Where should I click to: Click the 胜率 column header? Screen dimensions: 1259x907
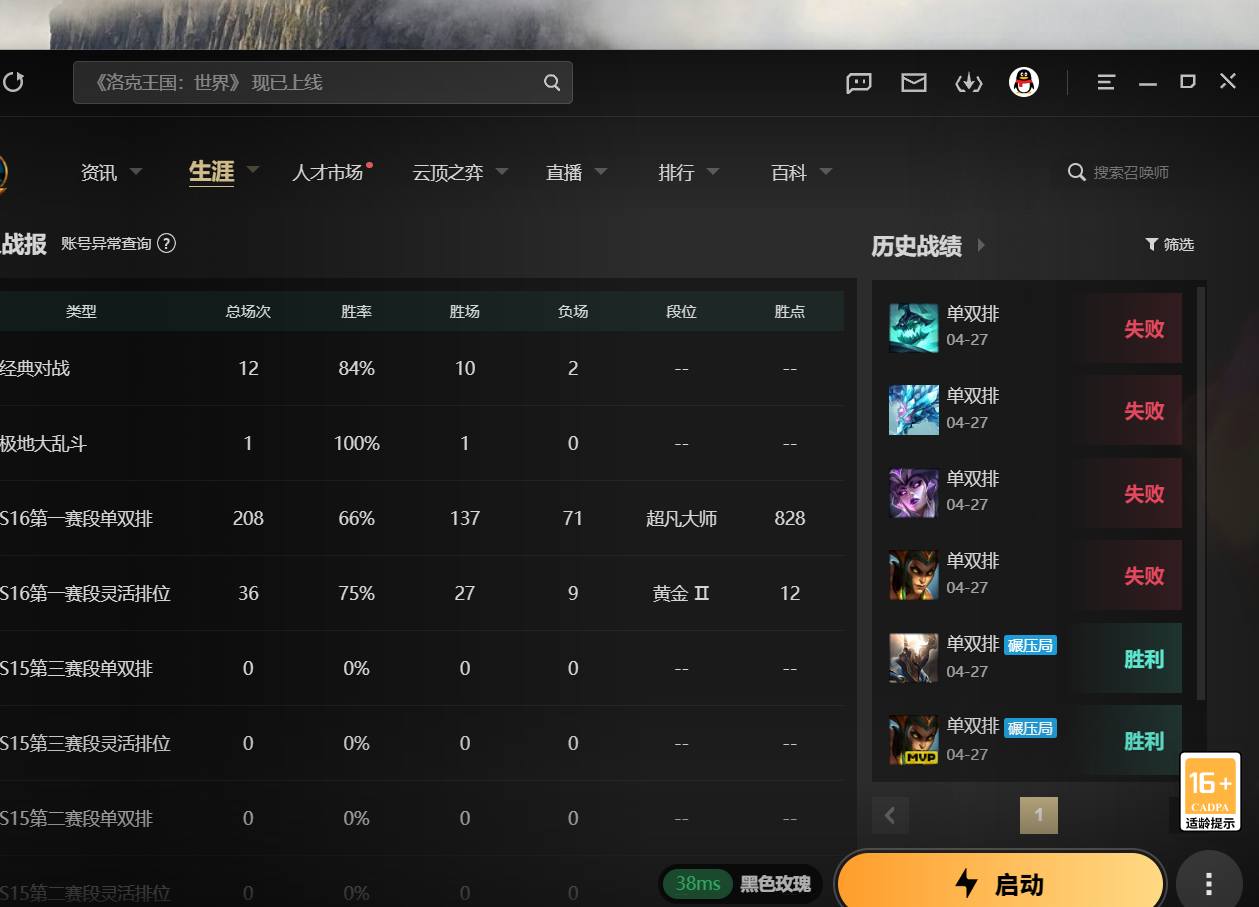click(x=356, y=311)
